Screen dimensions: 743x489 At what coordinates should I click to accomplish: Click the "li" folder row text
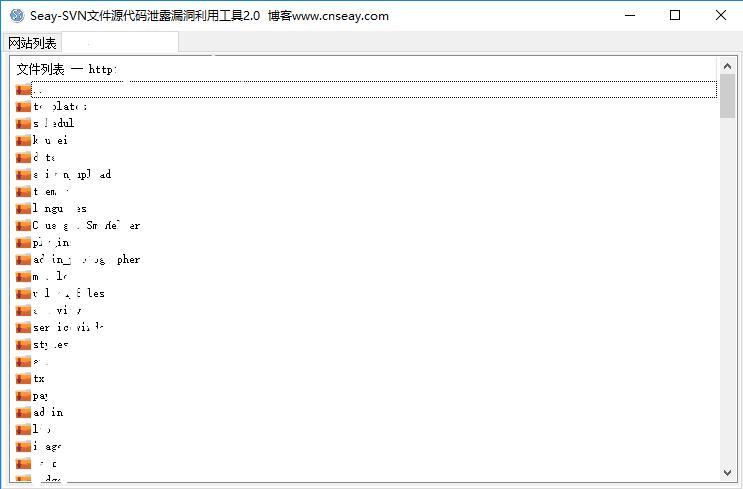click(42, 429)
